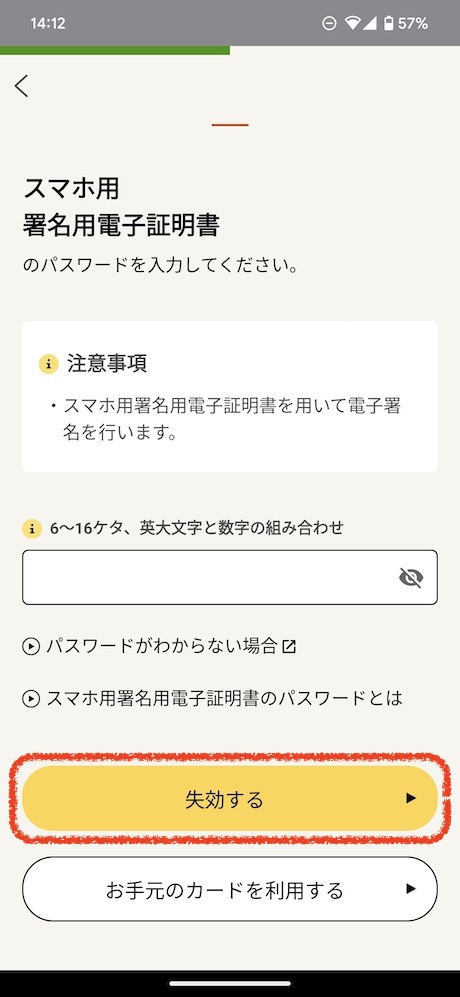This screenshot has width=460, height=997.
Task: Toggle password visibility eye icon
Action: 411,577
